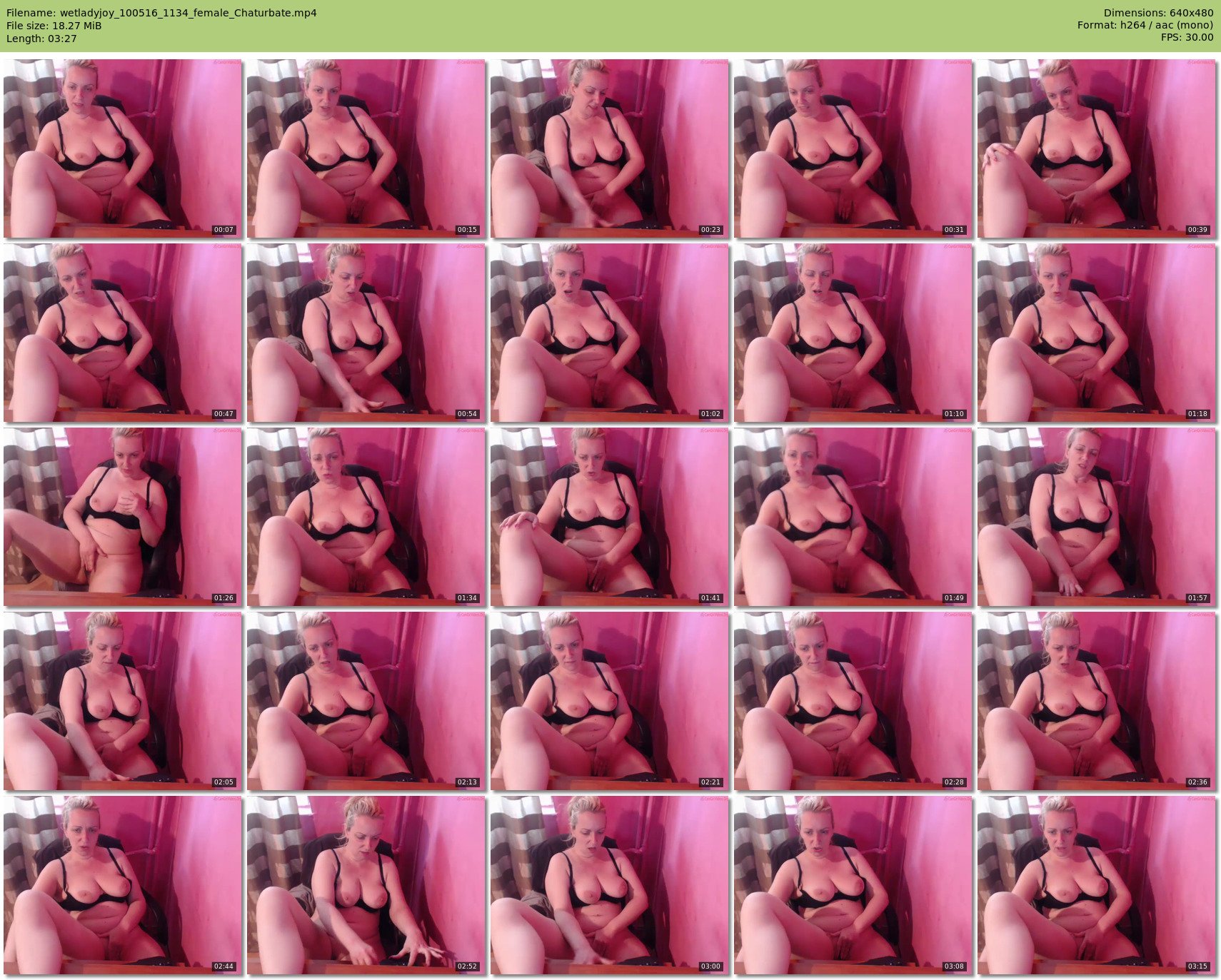
Task: Pick the frame stamped 00:31
Action: coord(853,148)
